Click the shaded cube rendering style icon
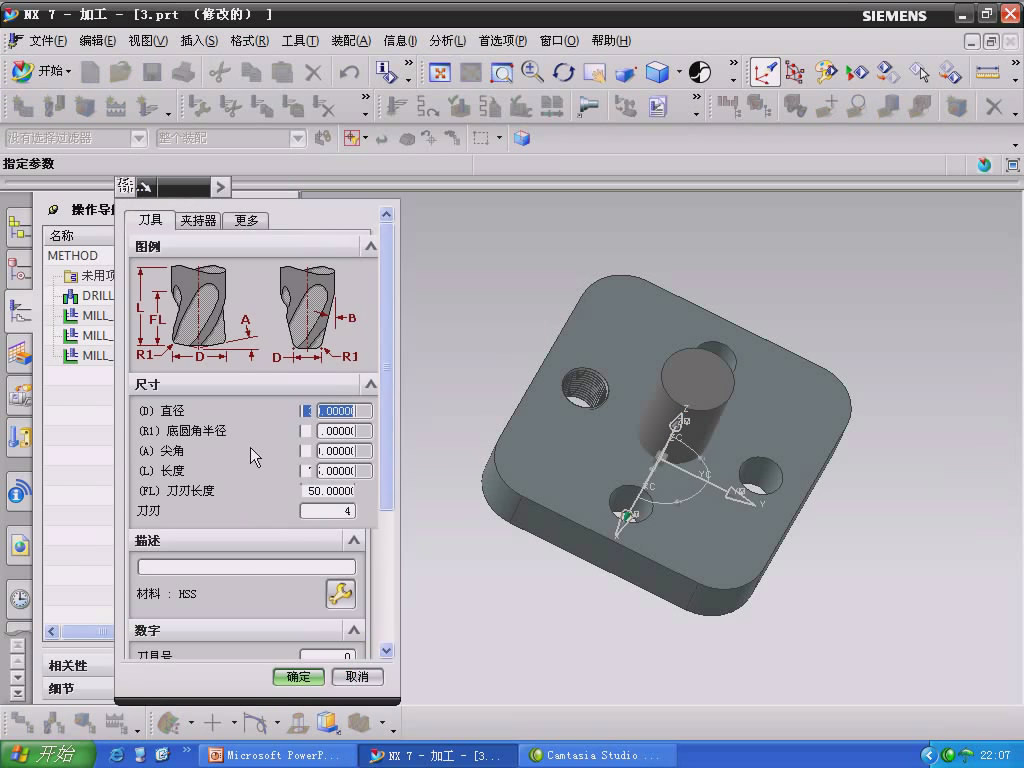The height and width of the screenshot is (768, 1024). click(657, 72)
